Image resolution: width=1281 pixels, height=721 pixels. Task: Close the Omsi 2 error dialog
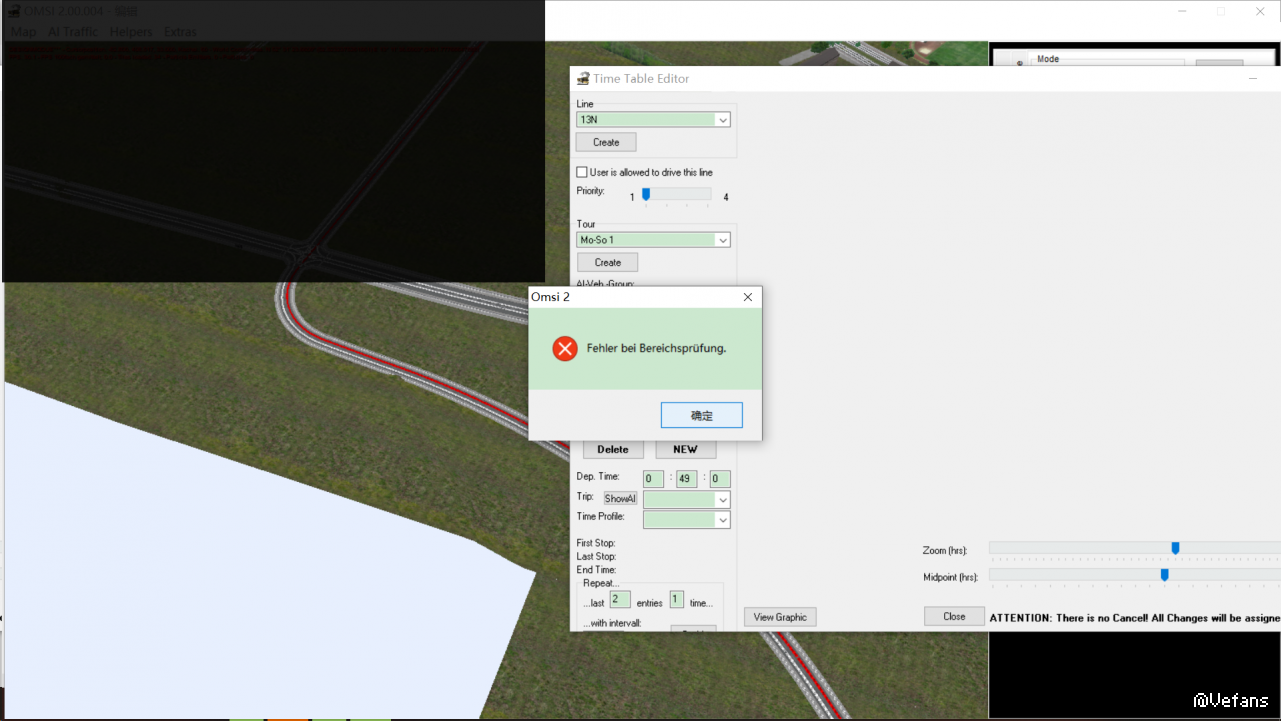pos(747,297)
